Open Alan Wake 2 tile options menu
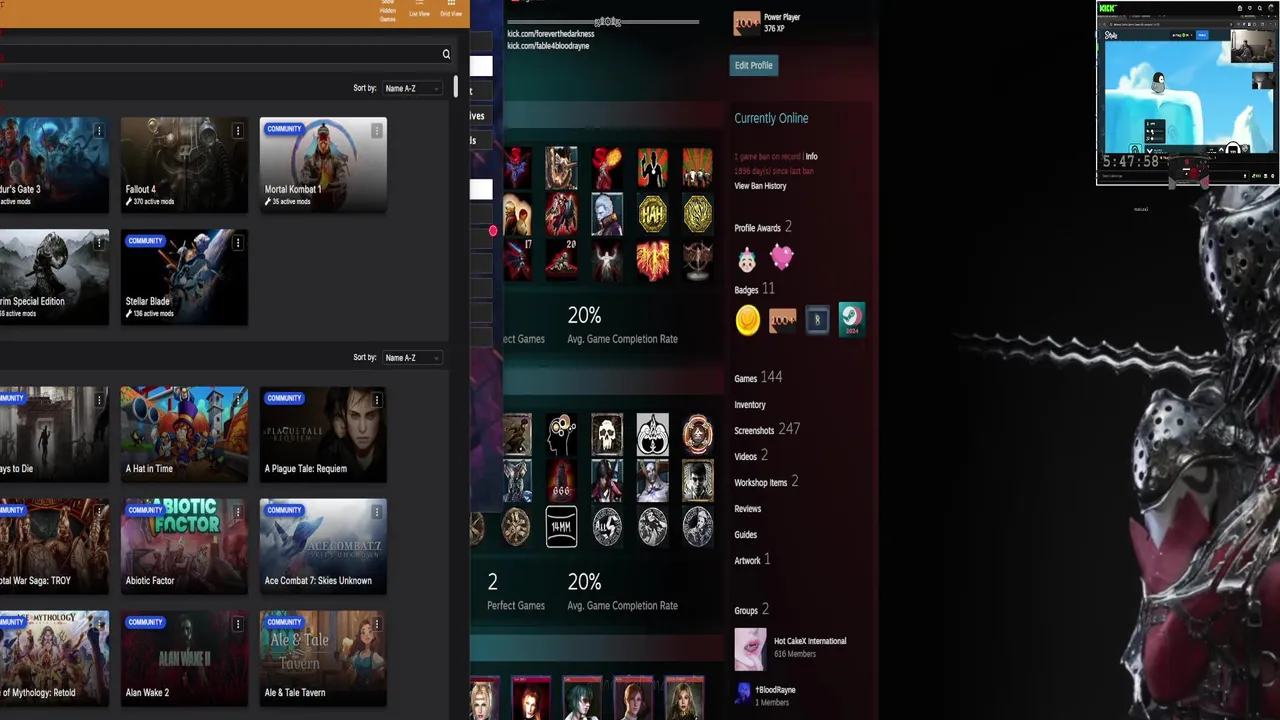The image size is (1280, 720). point(237,625)
